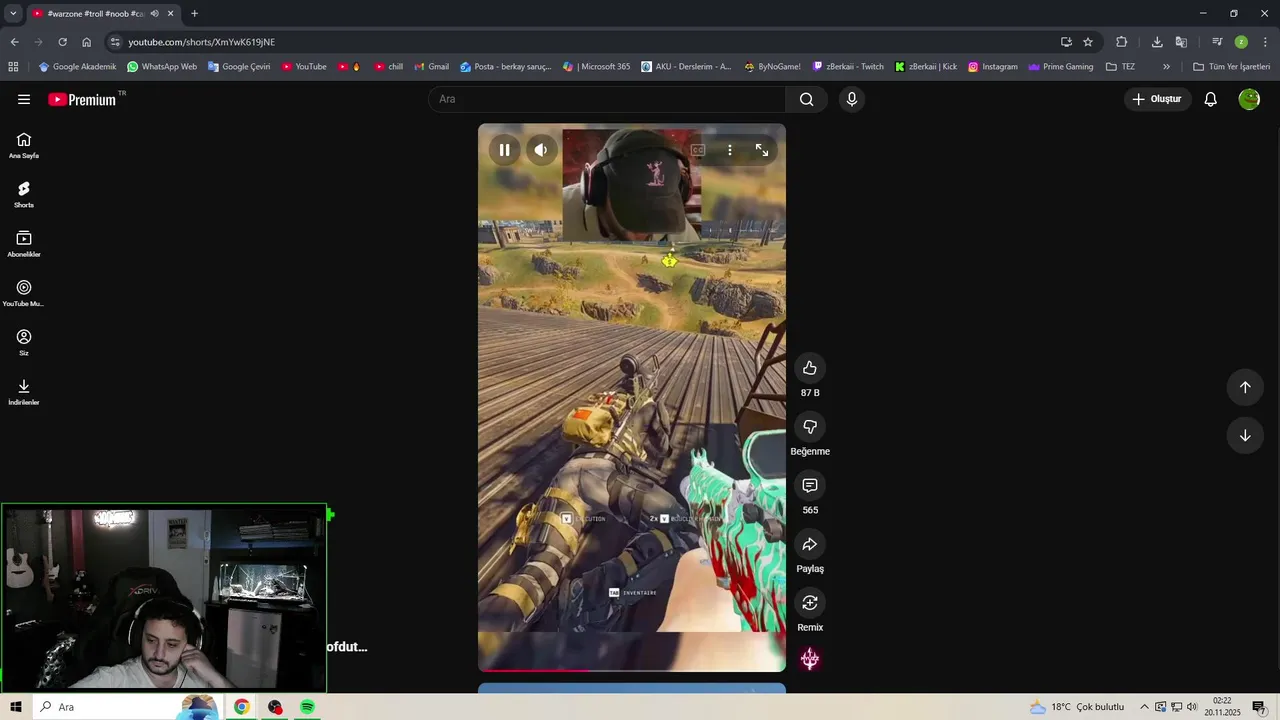This screenshot has height=720, width=1280.
Task: Open Chrome from the taskbar
Action: tap(241, 707)
